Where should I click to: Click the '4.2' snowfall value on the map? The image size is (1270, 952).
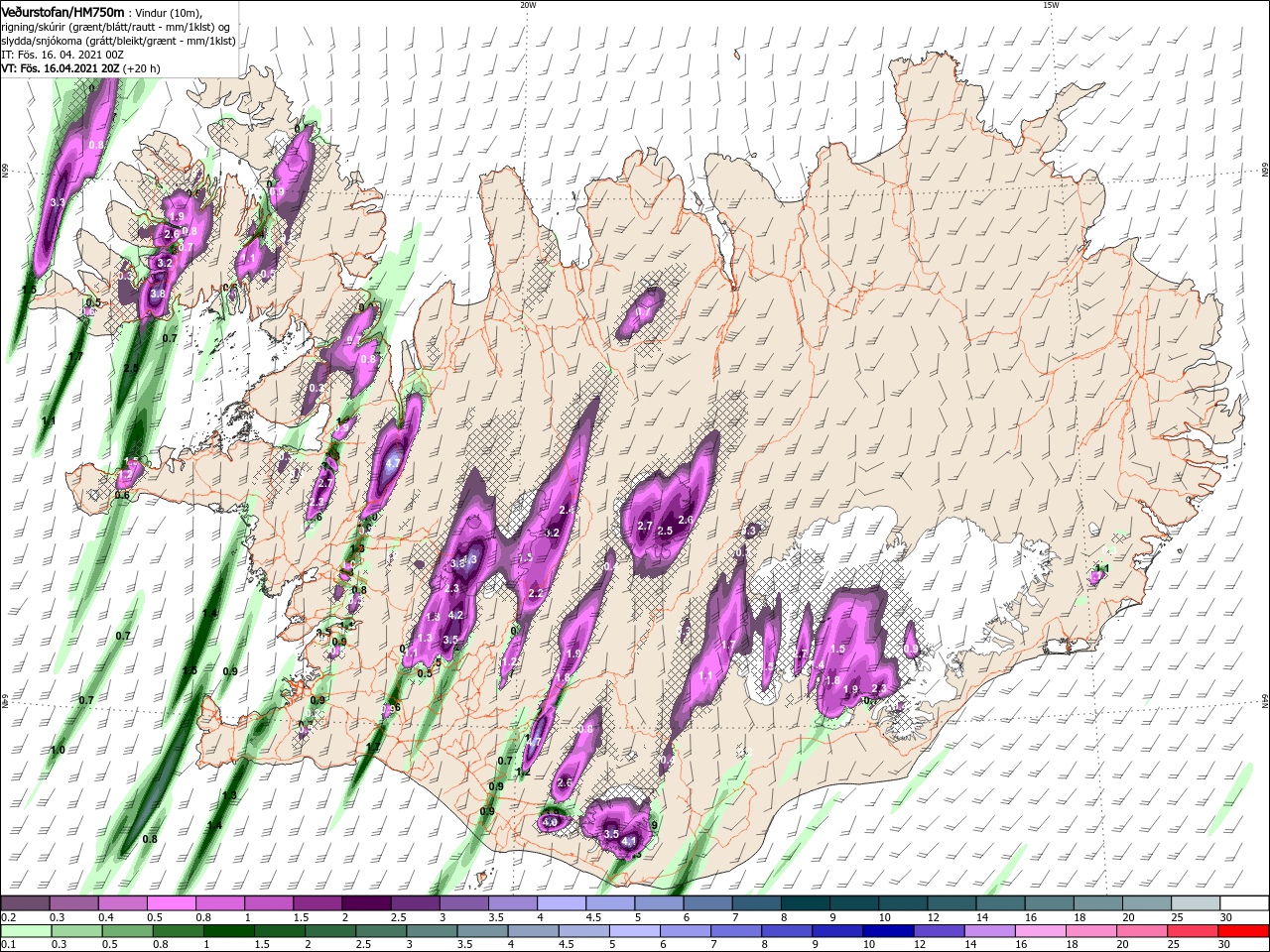(x=456, y=615)
